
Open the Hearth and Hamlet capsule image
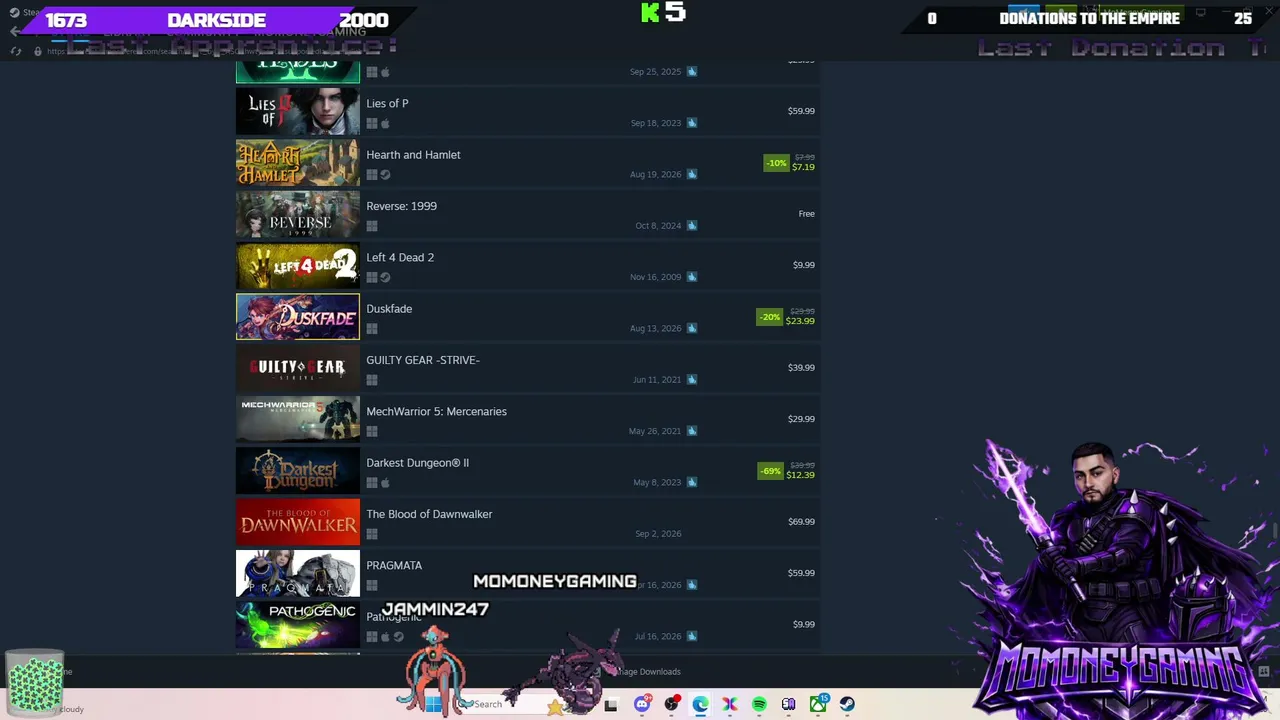click(x=298, y=162)
